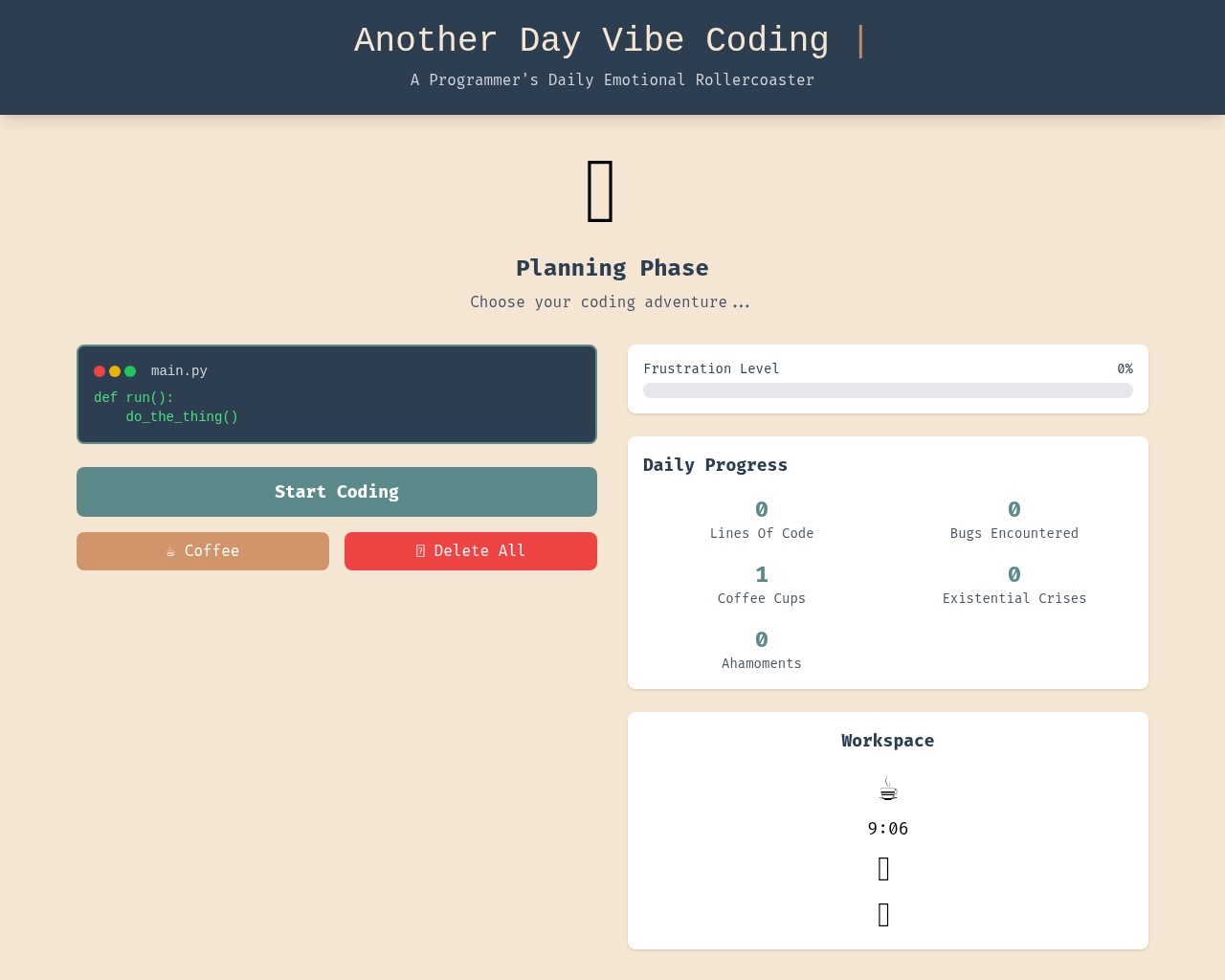Image resolution: width=1225 pixels, height=980 pixels.
Task: Click the Coffee button to drink coffee
Action: point(202,550)
